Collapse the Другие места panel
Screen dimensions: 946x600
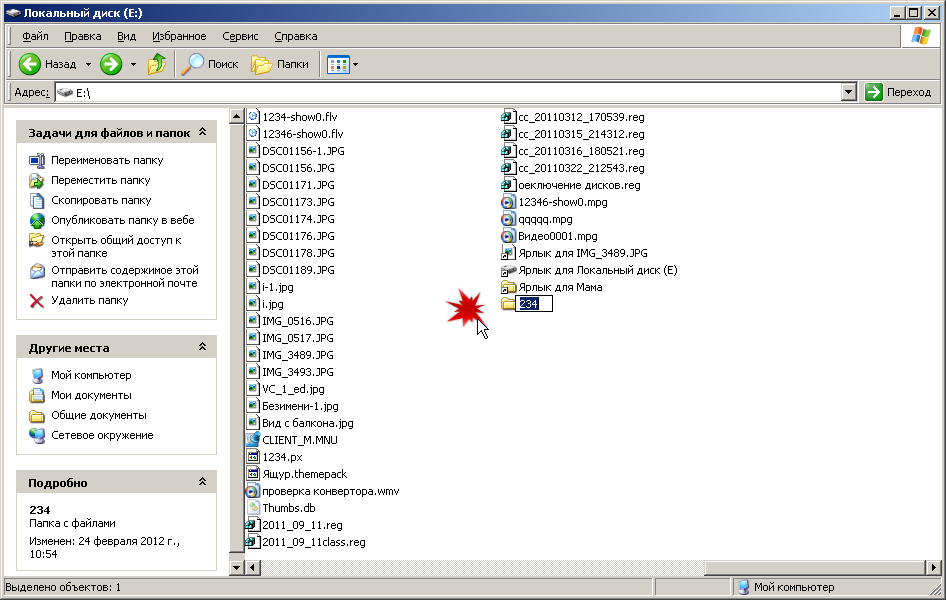pyautogui.click(x=203, y=347)
